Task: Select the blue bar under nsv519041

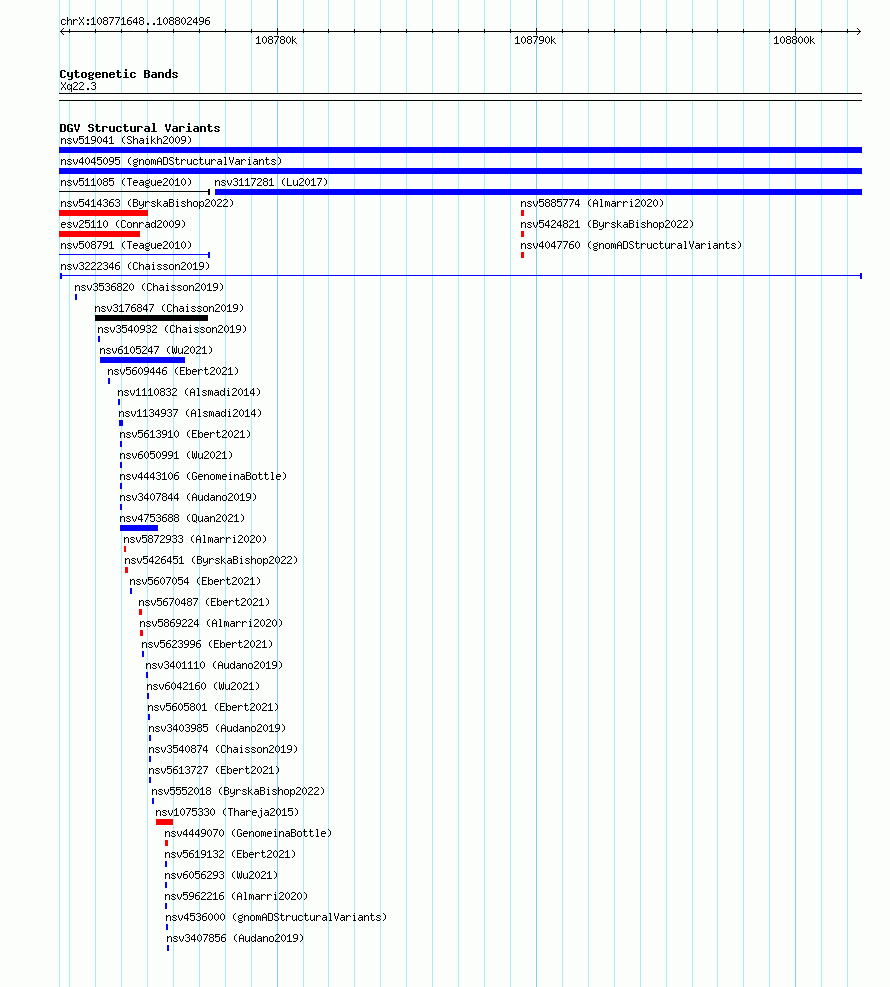Action: [x=460, y=150]
